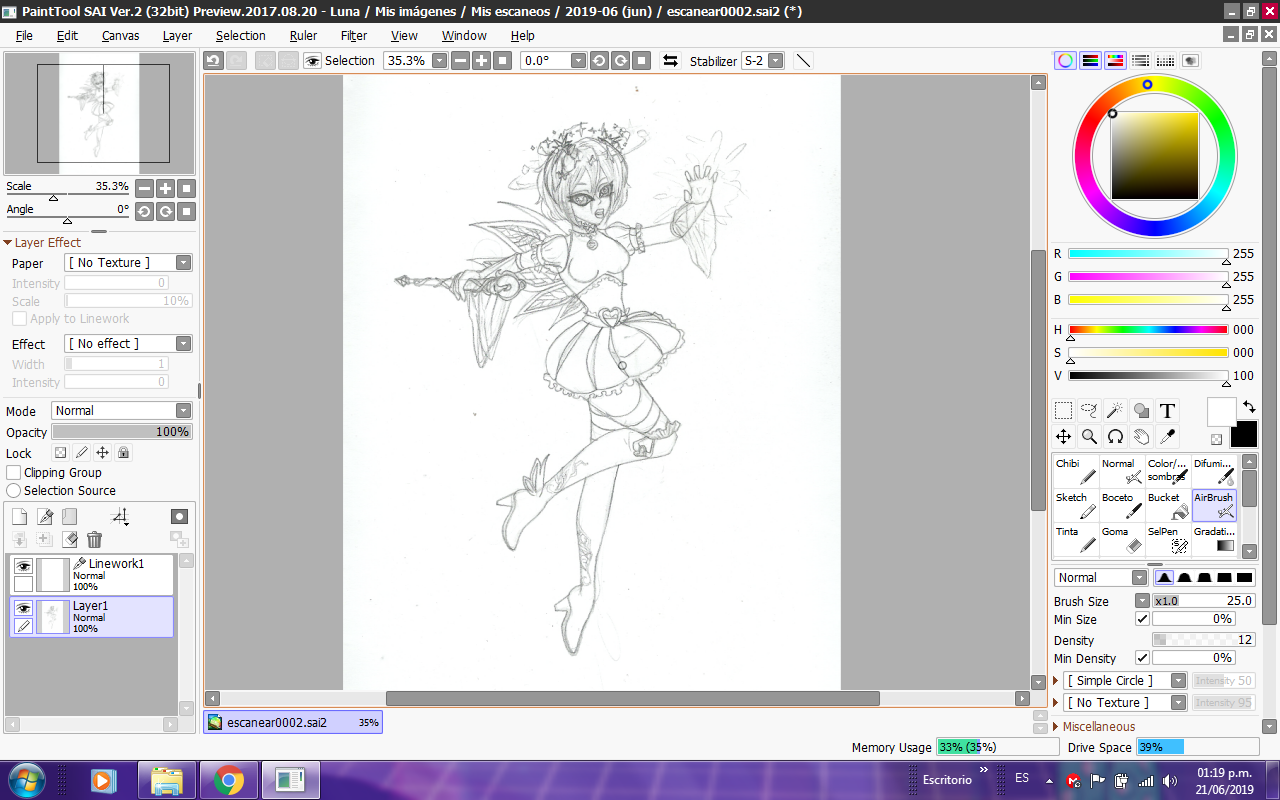1280x800 pixels.
Task: Select the Text tool
Action: [x=1167, y=411]
